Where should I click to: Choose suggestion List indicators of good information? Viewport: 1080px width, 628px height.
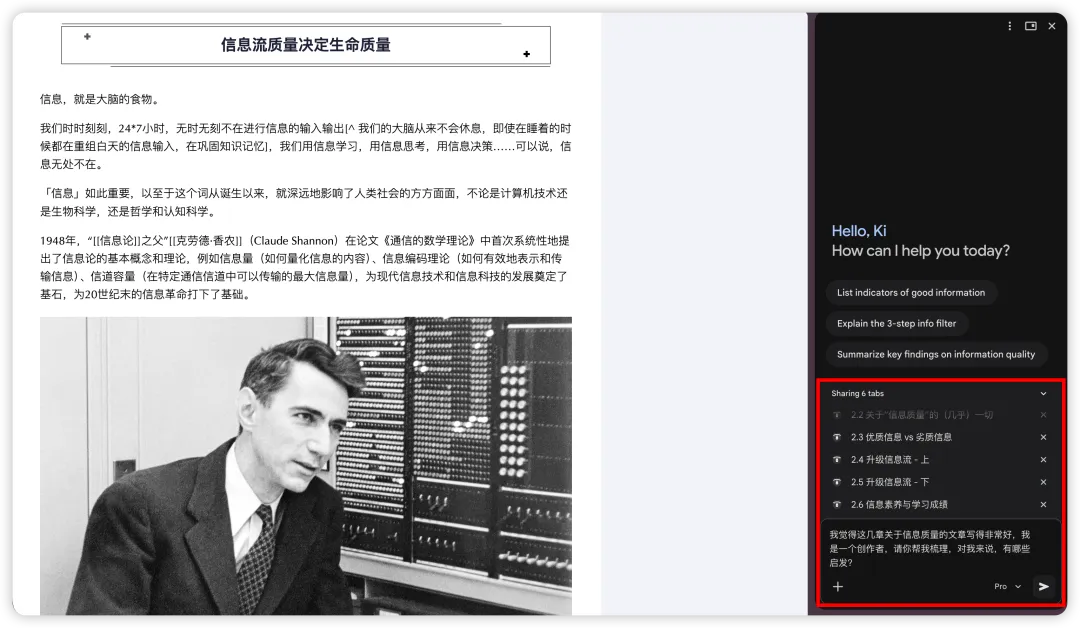[x=911, y=293]
